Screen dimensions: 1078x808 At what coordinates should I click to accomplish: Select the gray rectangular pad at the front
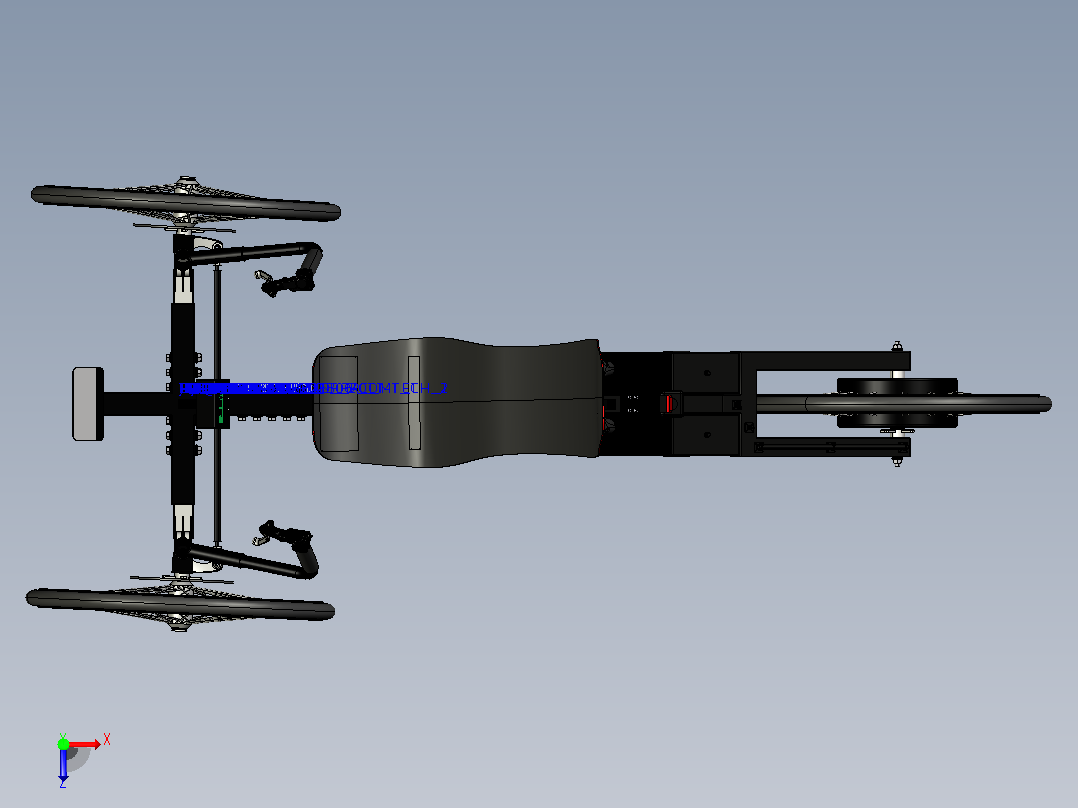(88, 404)
